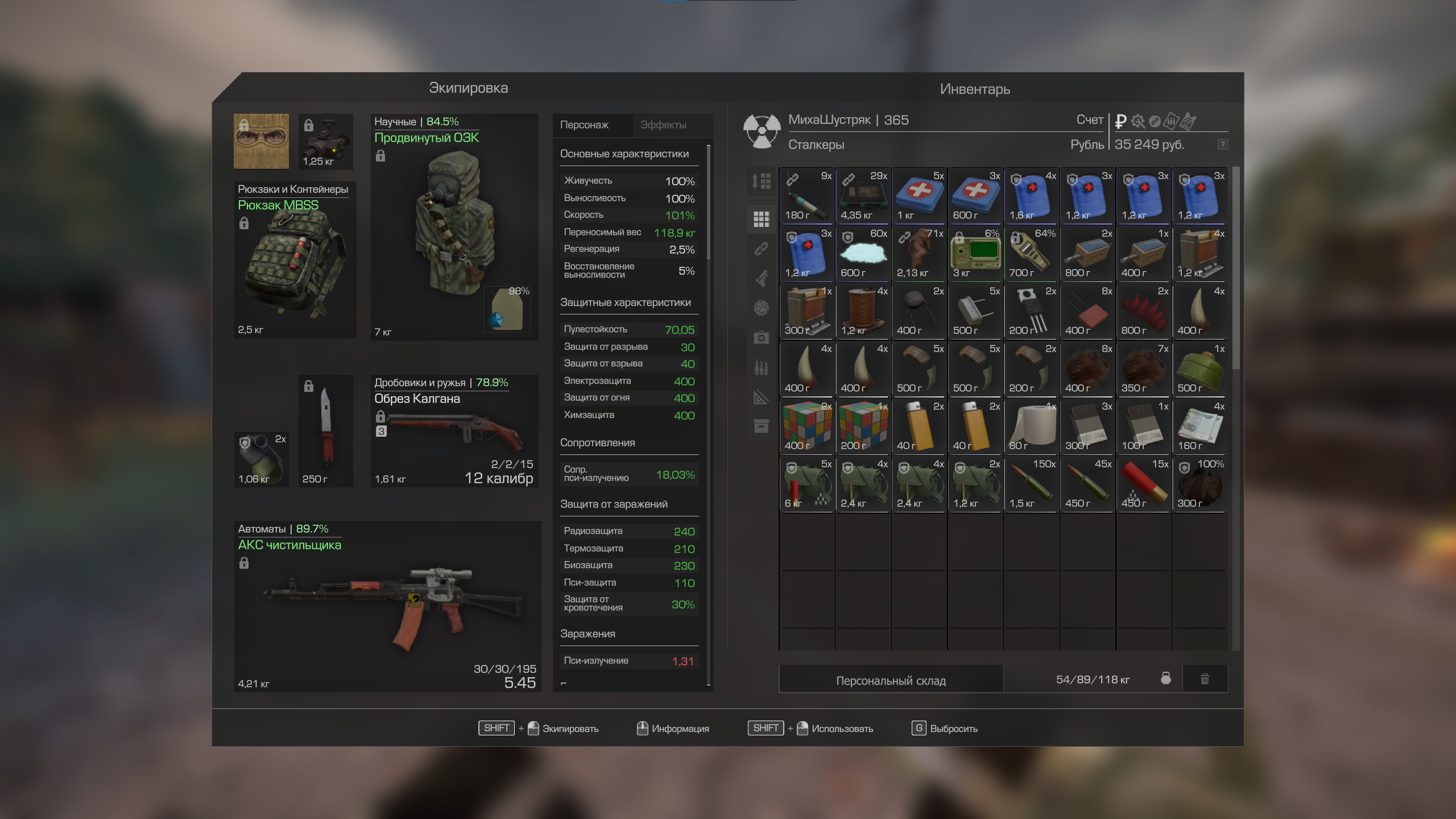Image resolution: width=1456 pixels, height=819 pixels.
Task: Select the ruble currency icon
Action: (x=1120, y=121)
